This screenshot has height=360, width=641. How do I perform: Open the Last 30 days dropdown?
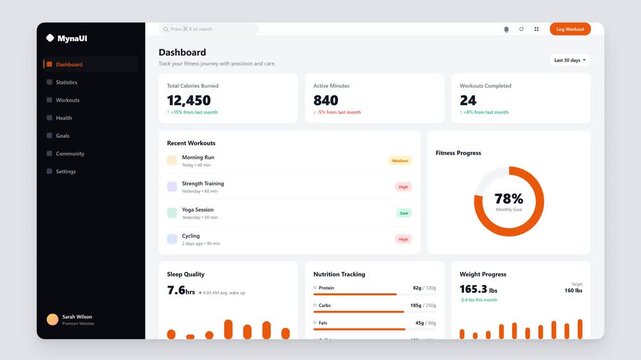click(x=569, y=60)
